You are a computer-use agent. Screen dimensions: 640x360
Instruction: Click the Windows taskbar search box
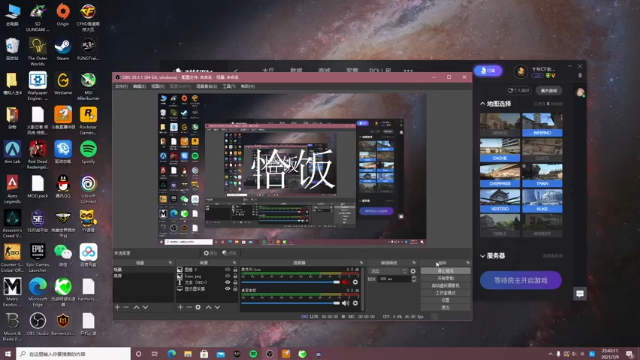coord(73,353)
